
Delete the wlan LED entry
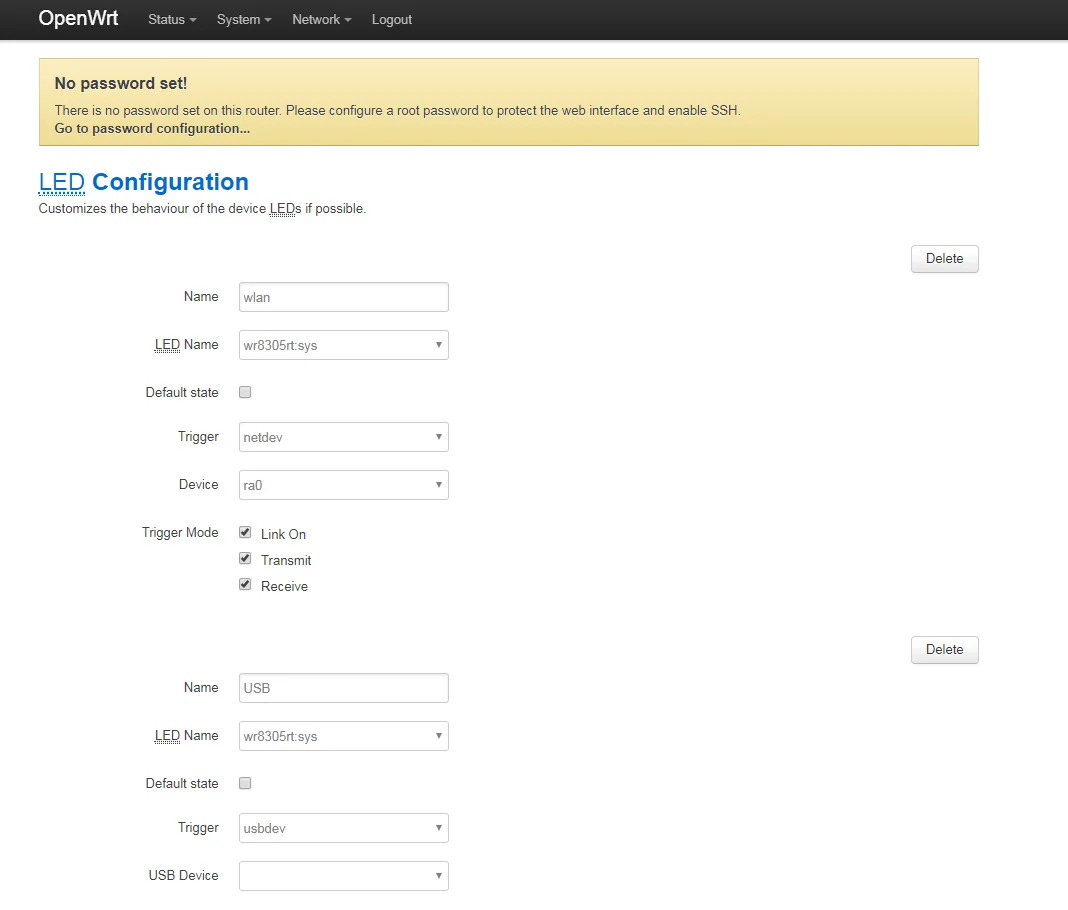(944, 259)
